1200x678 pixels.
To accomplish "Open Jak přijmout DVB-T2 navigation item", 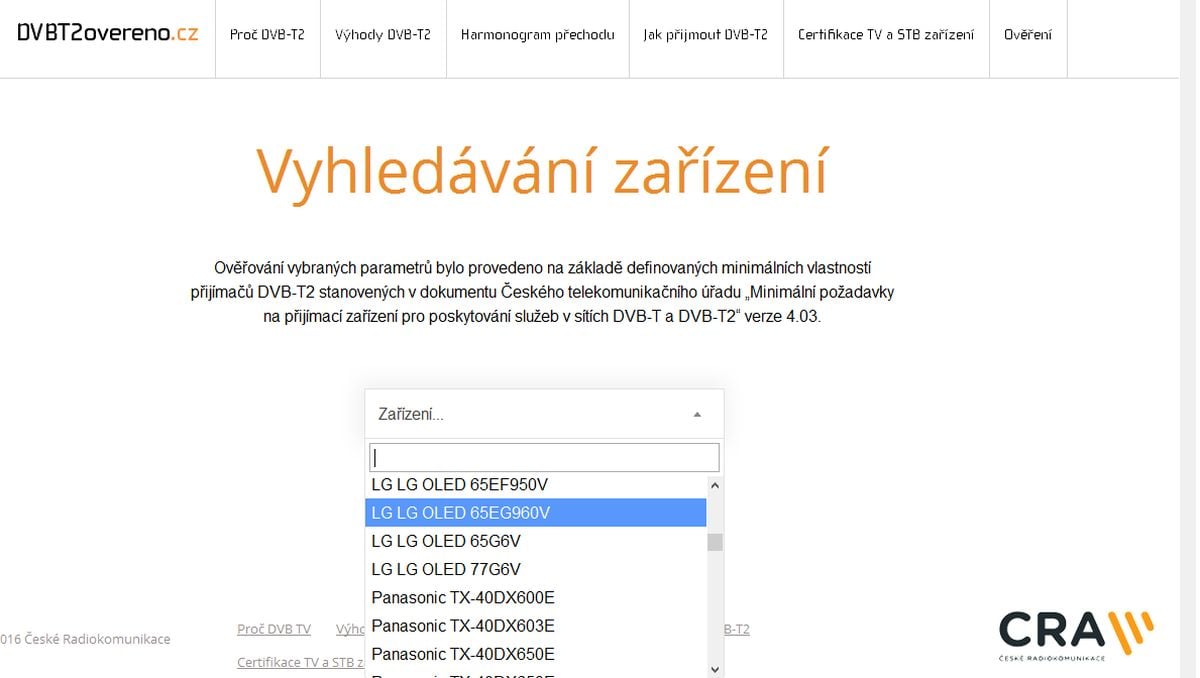I will pos(706,33).
